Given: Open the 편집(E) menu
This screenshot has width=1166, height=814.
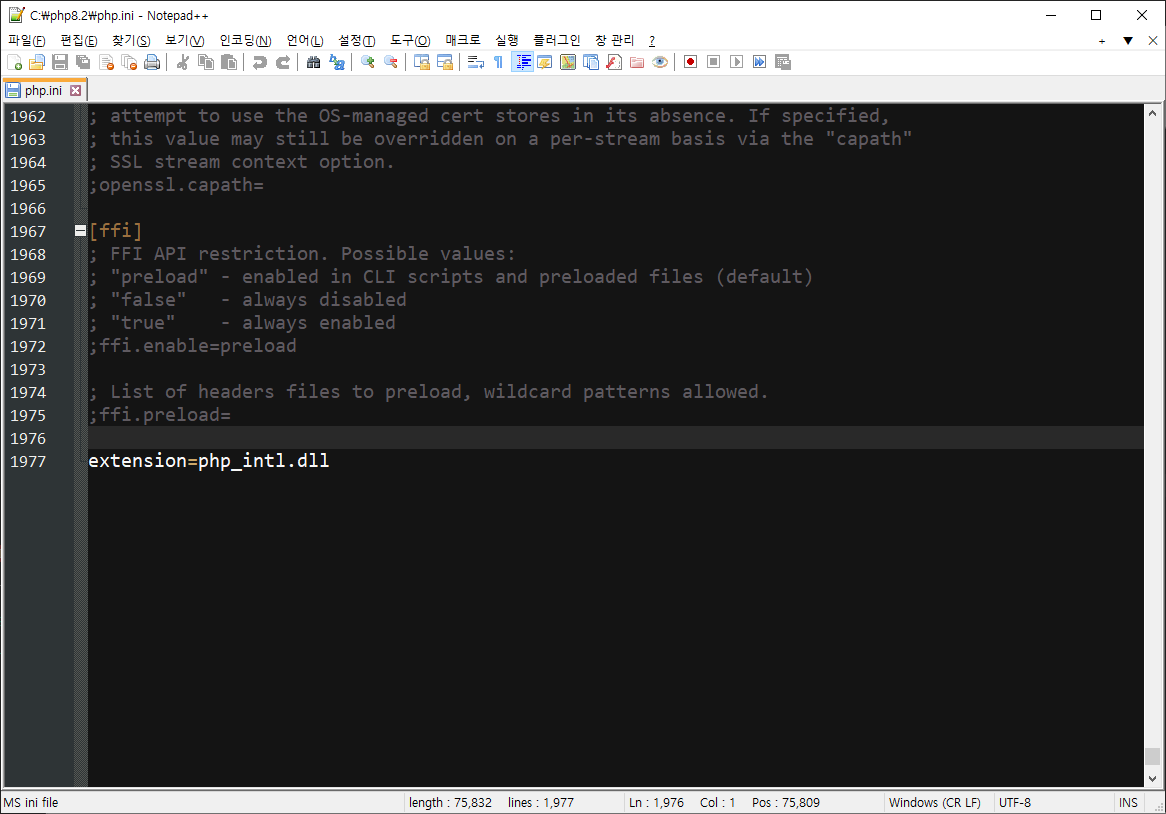Looking at the screenshot, I should (79, 40).
